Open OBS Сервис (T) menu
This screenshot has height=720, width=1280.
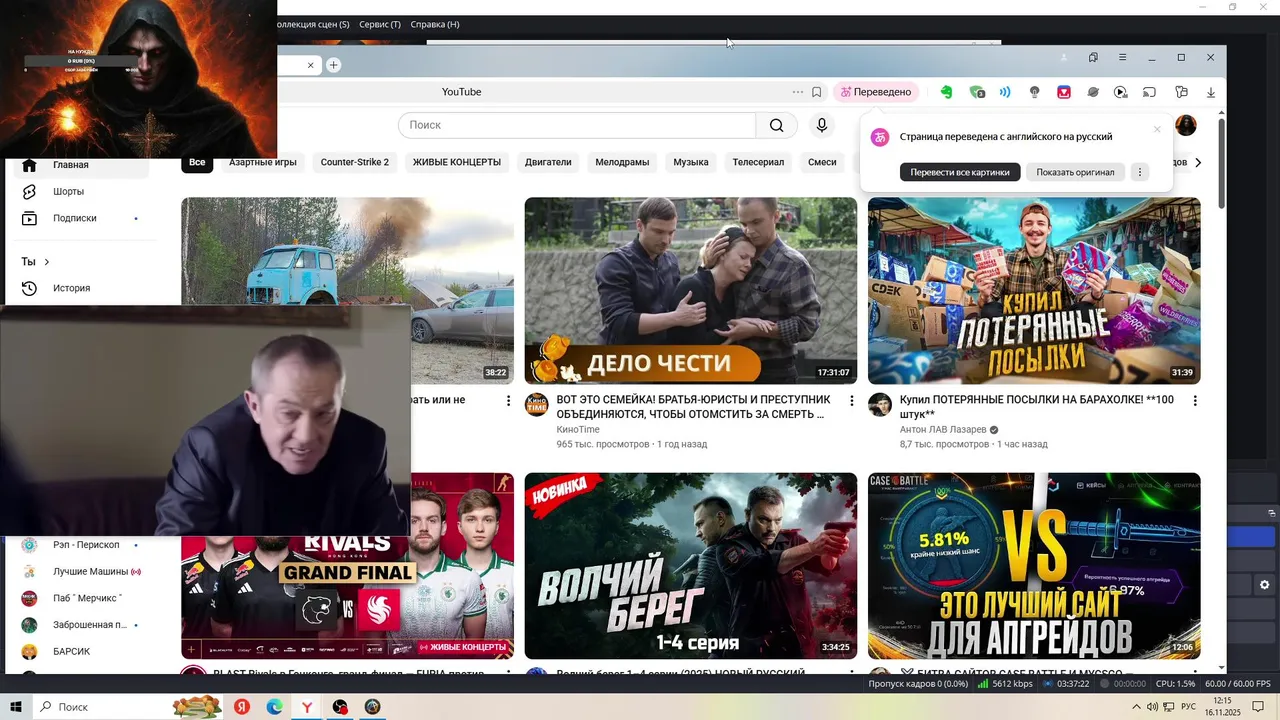tap(380, 24)
